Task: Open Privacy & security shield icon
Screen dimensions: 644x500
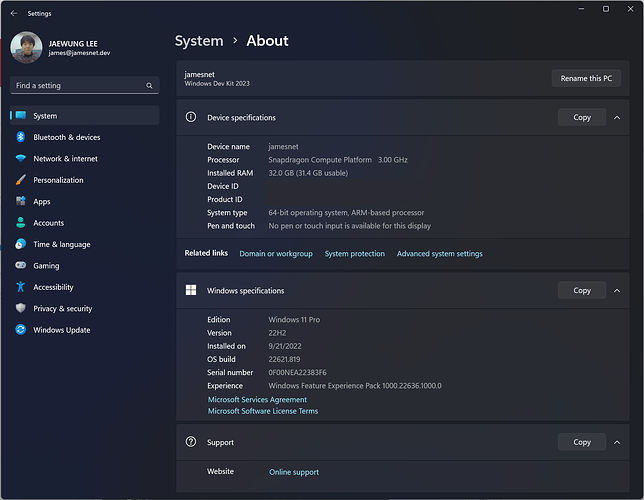Action: (x=21, y=308)
